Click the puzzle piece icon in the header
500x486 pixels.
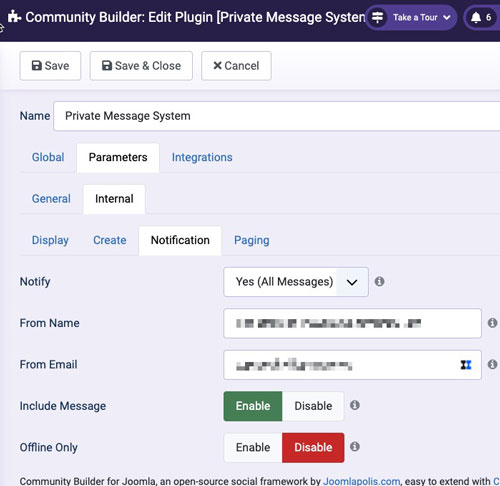[x=14, y=16]
